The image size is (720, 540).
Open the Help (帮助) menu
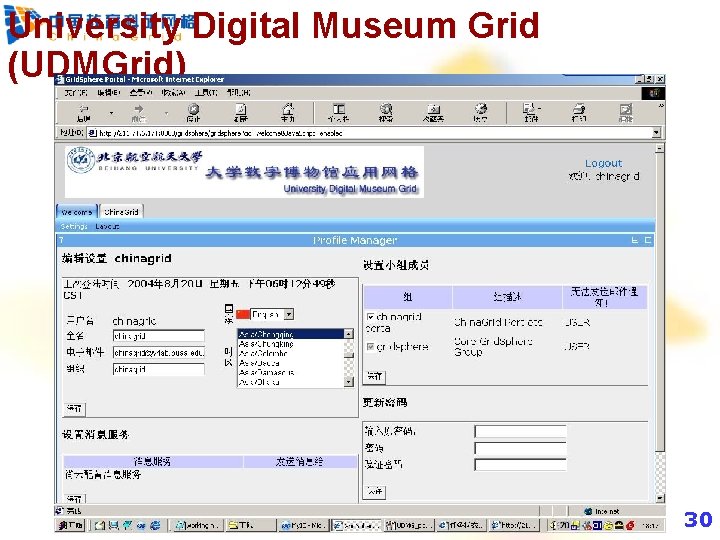[239, 93]
